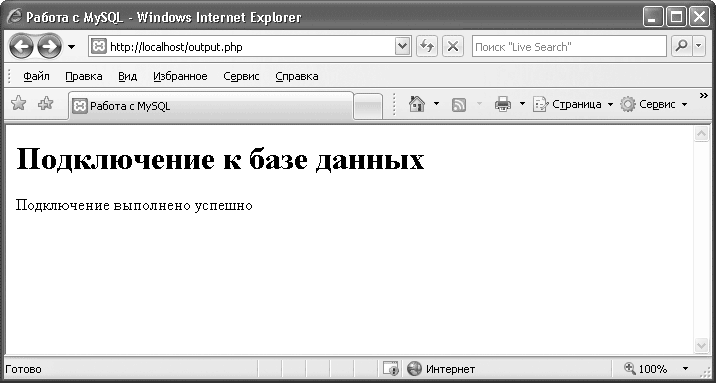Click the RSS feeds icon
The image size is (716, 383).
[459, 105]
